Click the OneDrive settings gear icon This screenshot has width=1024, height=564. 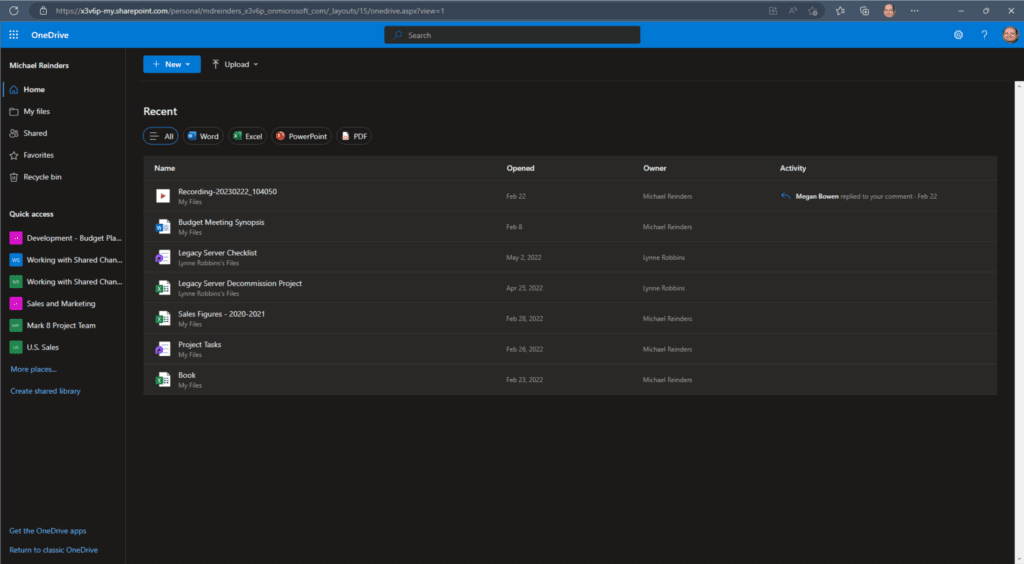958,35
